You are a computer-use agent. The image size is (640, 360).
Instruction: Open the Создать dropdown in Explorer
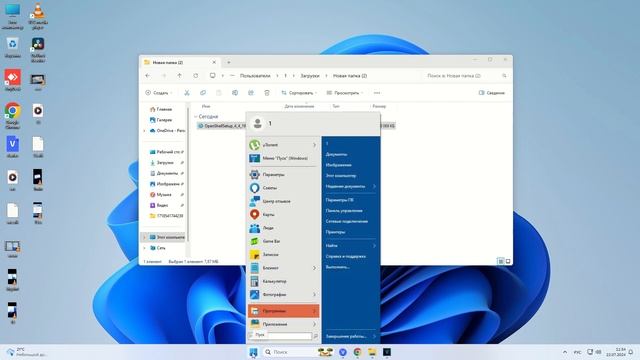click(158, 93)
